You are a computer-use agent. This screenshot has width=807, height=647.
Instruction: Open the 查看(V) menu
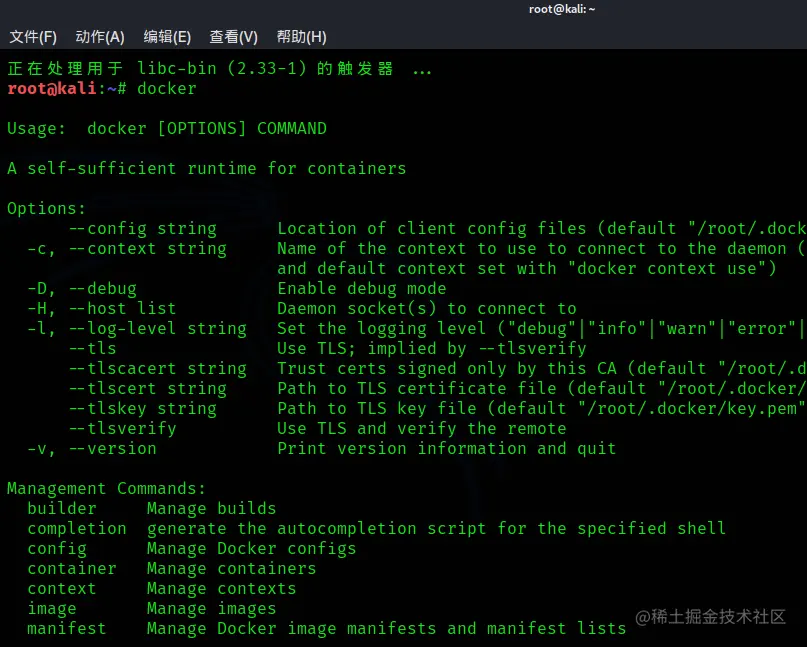click(234, 37)
